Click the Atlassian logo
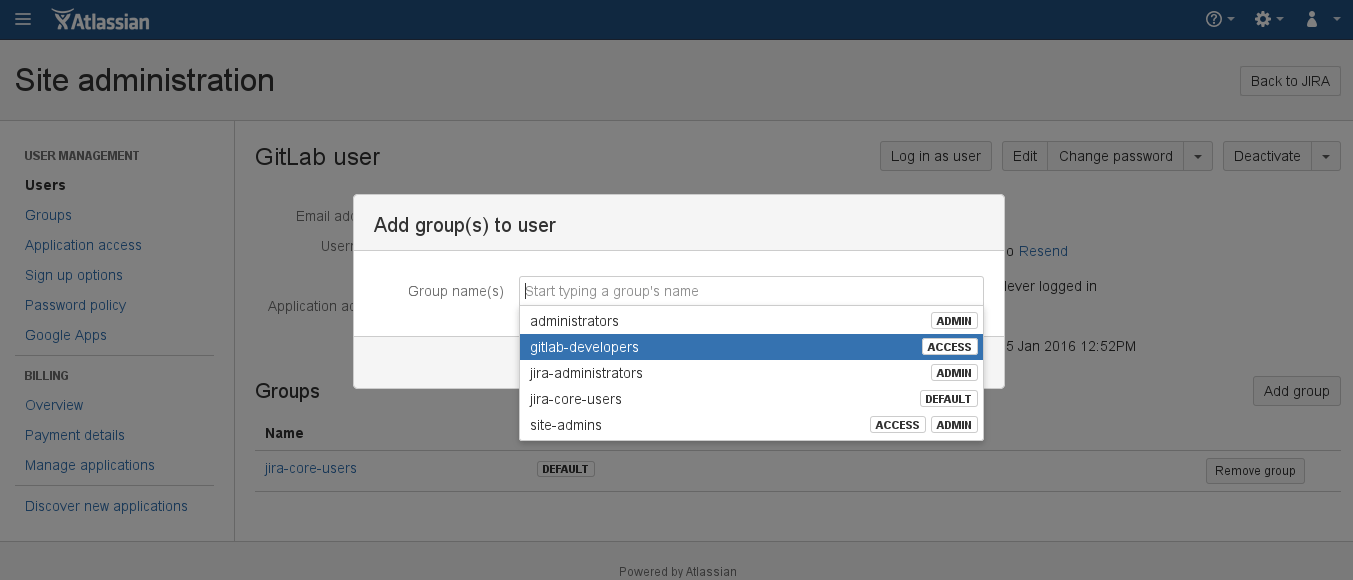 coord(100,19)
